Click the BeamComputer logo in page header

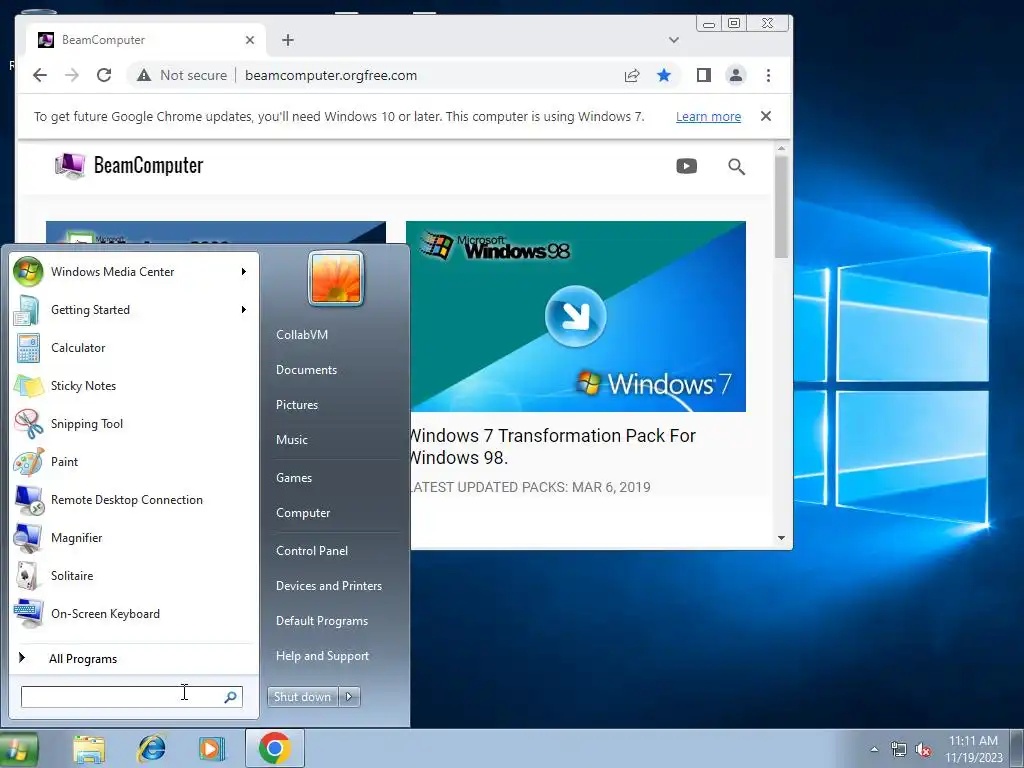click(x=129, y=165)
